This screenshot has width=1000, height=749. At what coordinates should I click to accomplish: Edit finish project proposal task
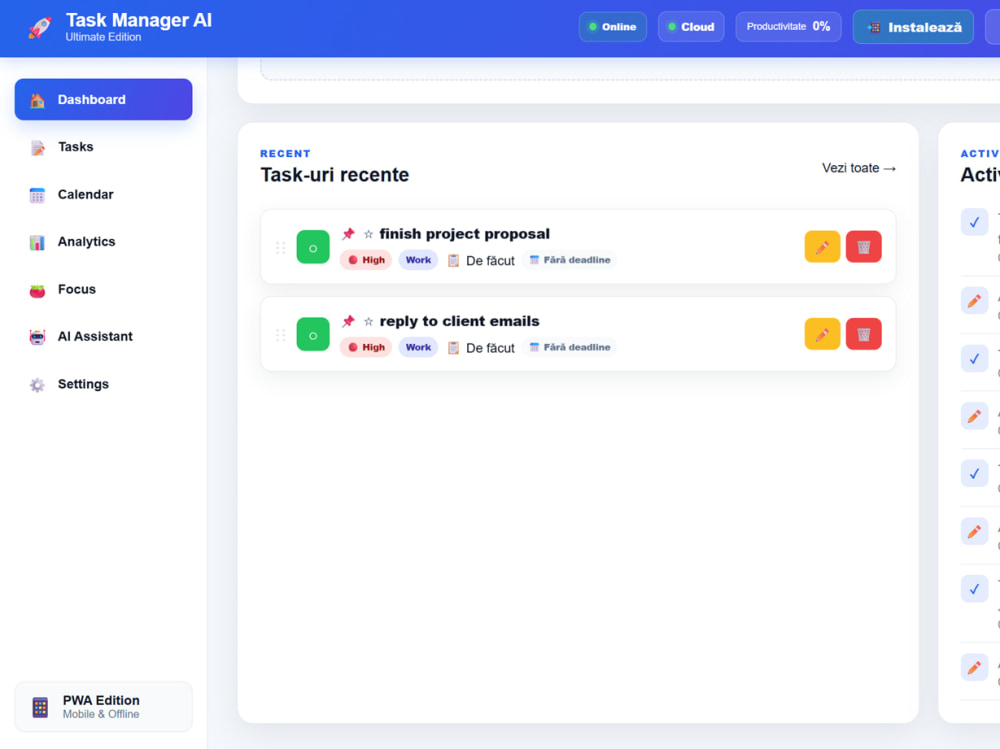coord(822,247)
